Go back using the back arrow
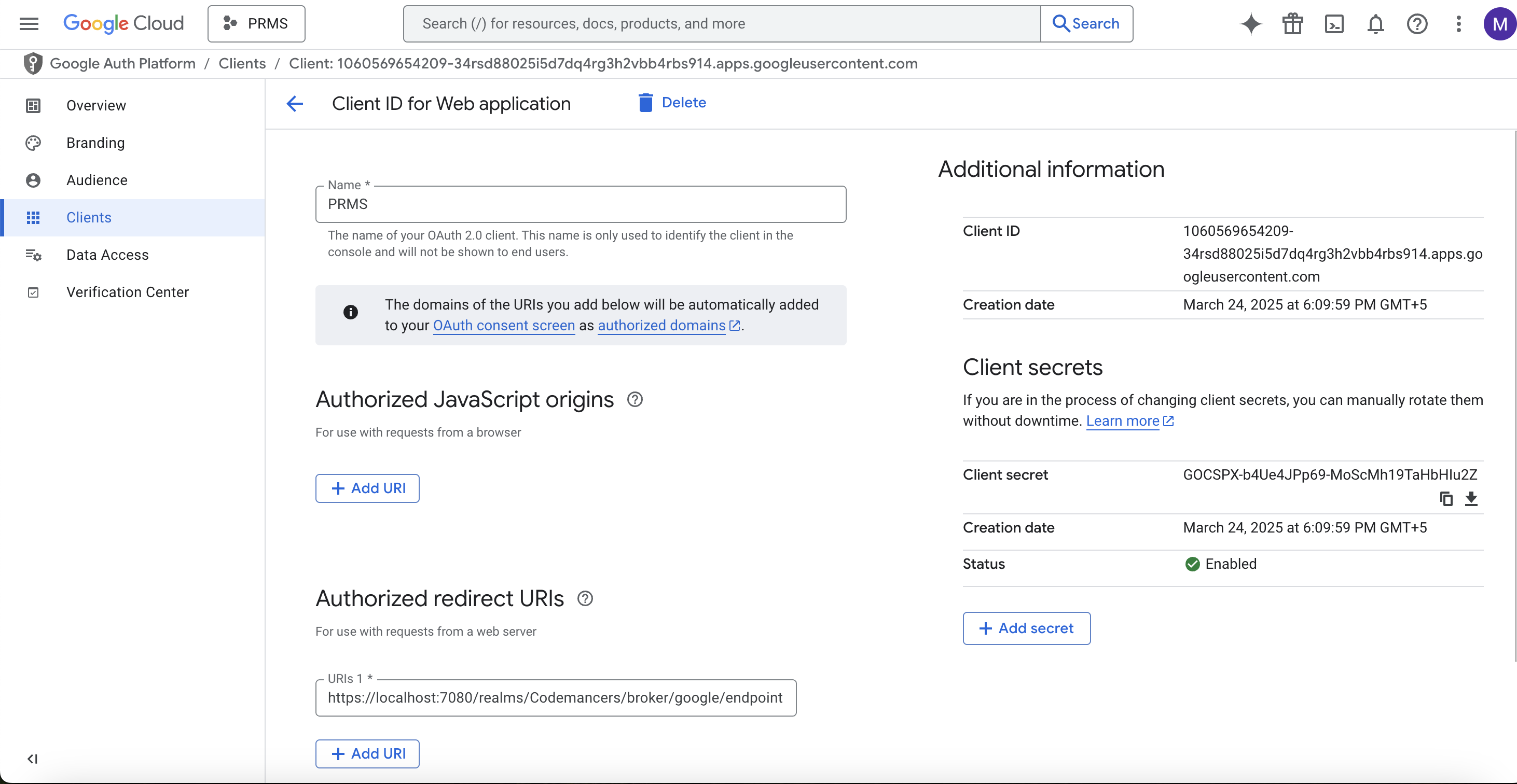This screenshot has height=784, width=1517. [295, 104]
